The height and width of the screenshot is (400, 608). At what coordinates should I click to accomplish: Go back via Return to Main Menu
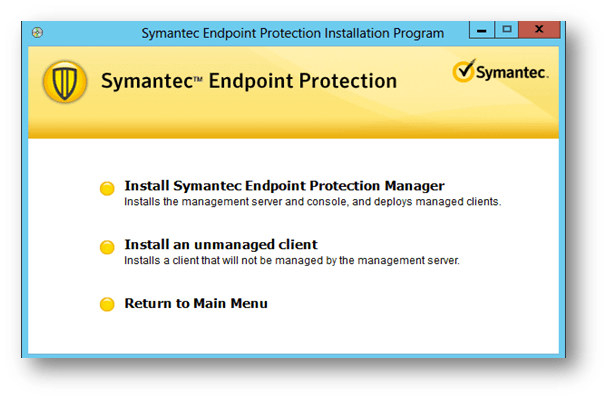195,303
